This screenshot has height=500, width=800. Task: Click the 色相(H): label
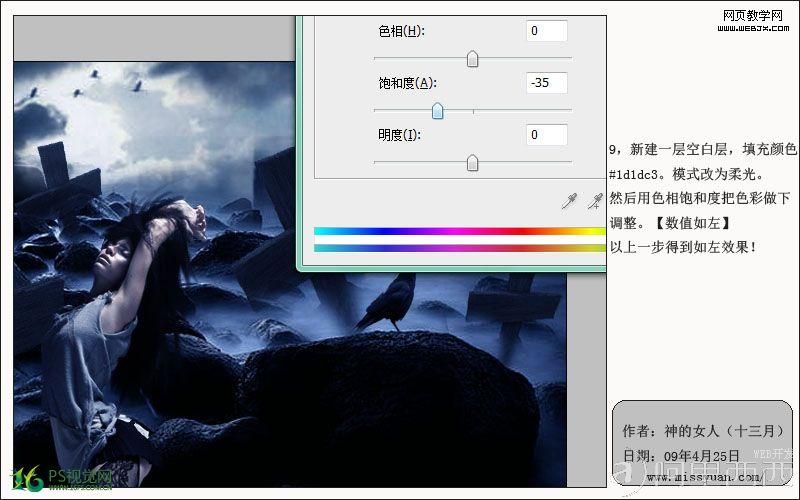401,31
